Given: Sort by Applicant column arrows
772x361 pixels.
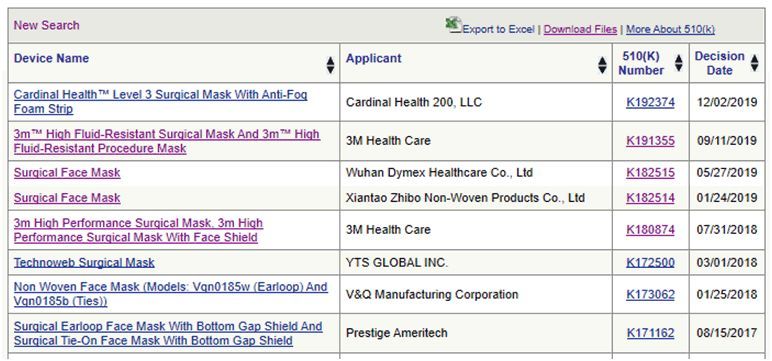Looking at the screenshot, I should click(x=602, y=66).
